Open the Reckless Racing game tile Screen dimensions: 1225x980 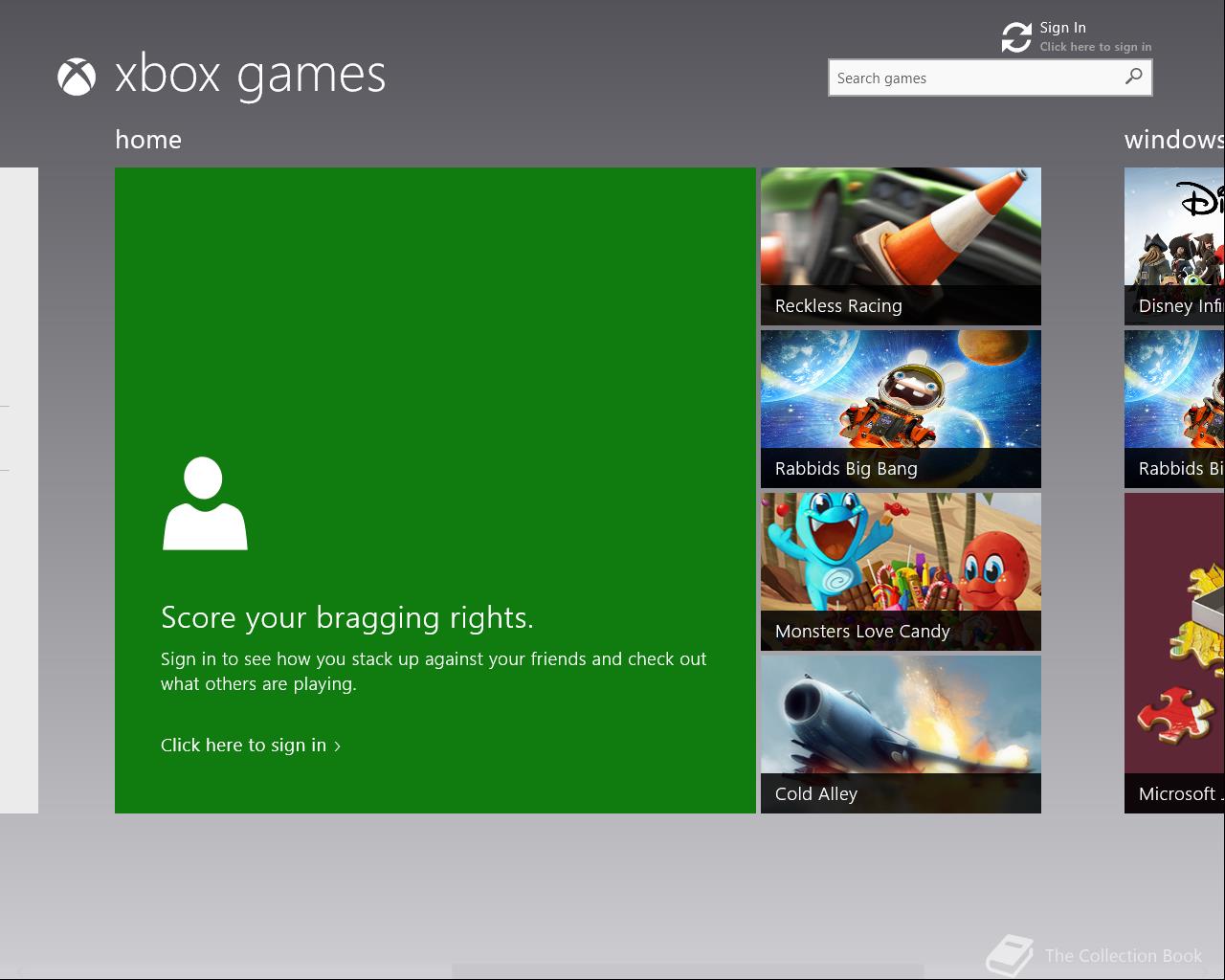(901, 246)
